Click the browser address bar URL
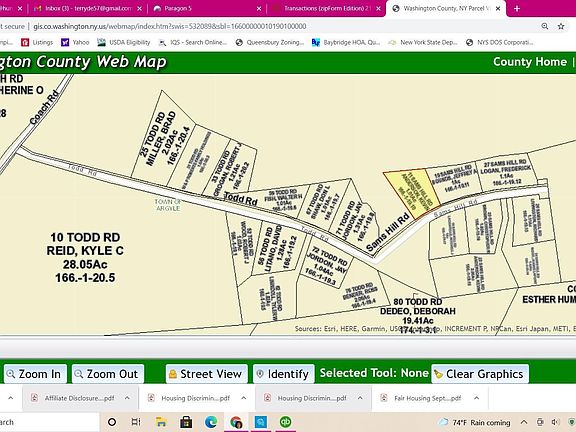The image size is (576, 432). (170, 26)
